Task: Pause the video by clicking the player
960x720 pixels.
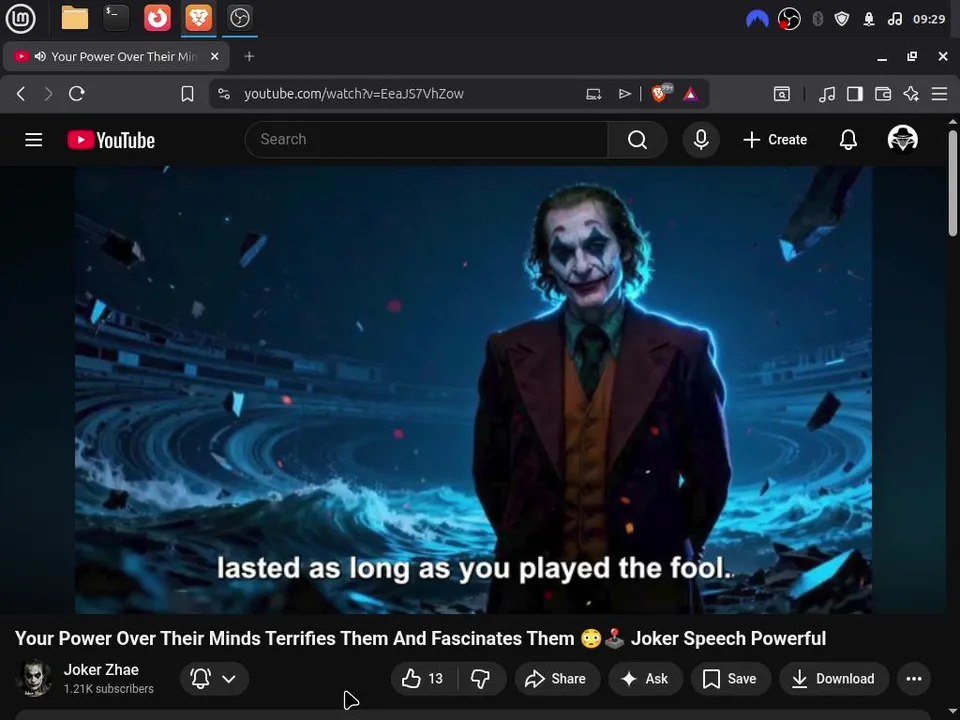Action: point(473,389)
